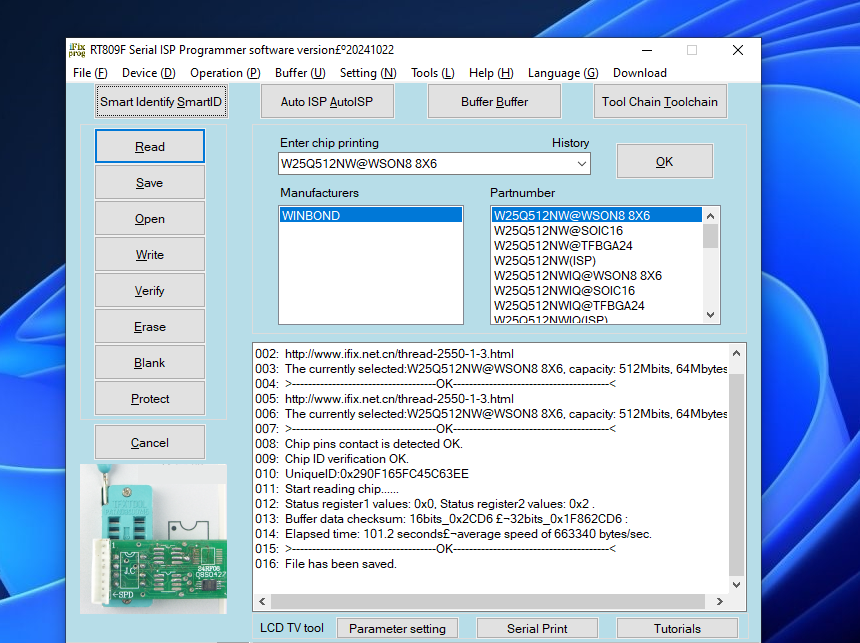
Task: Select W25Q512NWIQ@TFBGA24 part number
Action: (x=596, y=306)
